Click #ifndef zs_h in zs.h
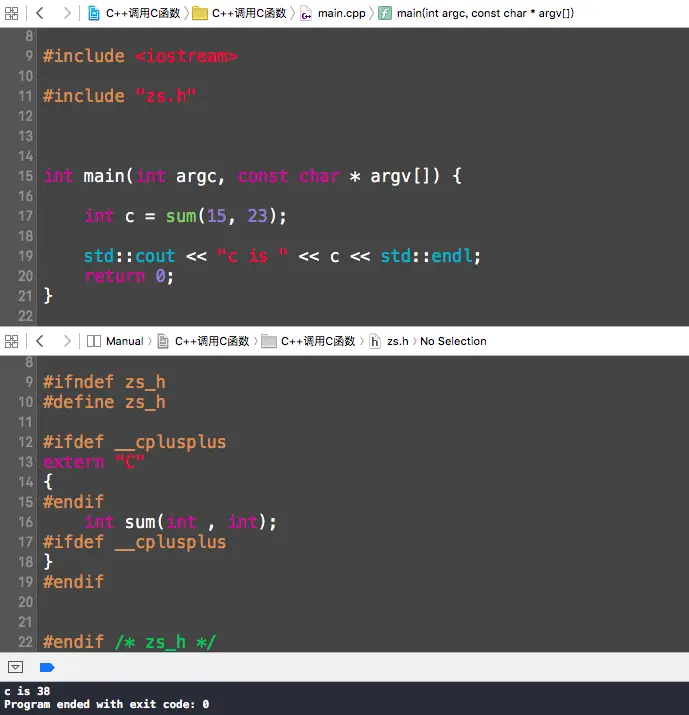Image resolution: width=689 pixels, height=715 pixels. click(x=104, y=382)
